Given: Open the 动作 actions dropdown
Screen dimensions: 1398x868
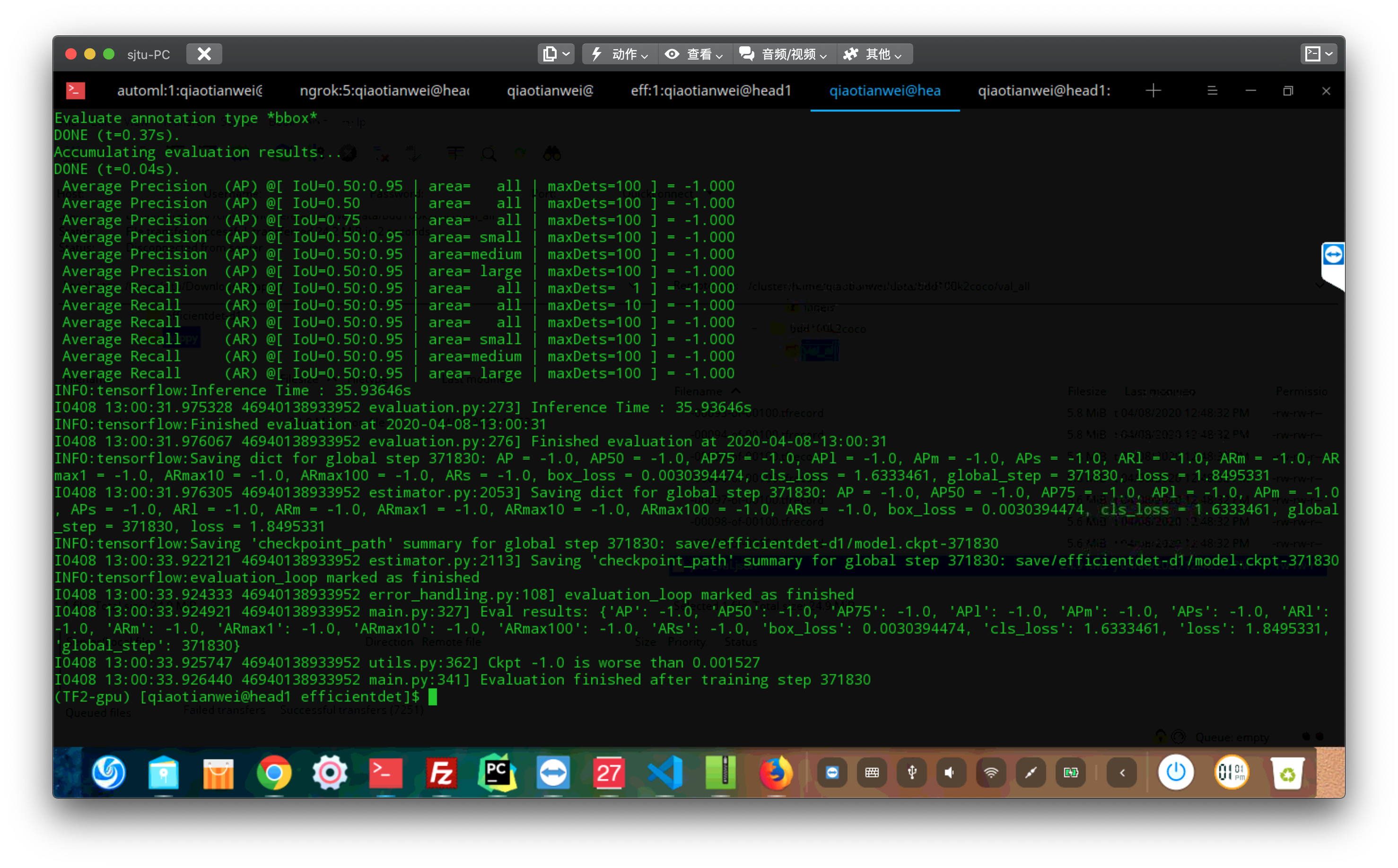Looking at the screenshot, I should (619, 53).
